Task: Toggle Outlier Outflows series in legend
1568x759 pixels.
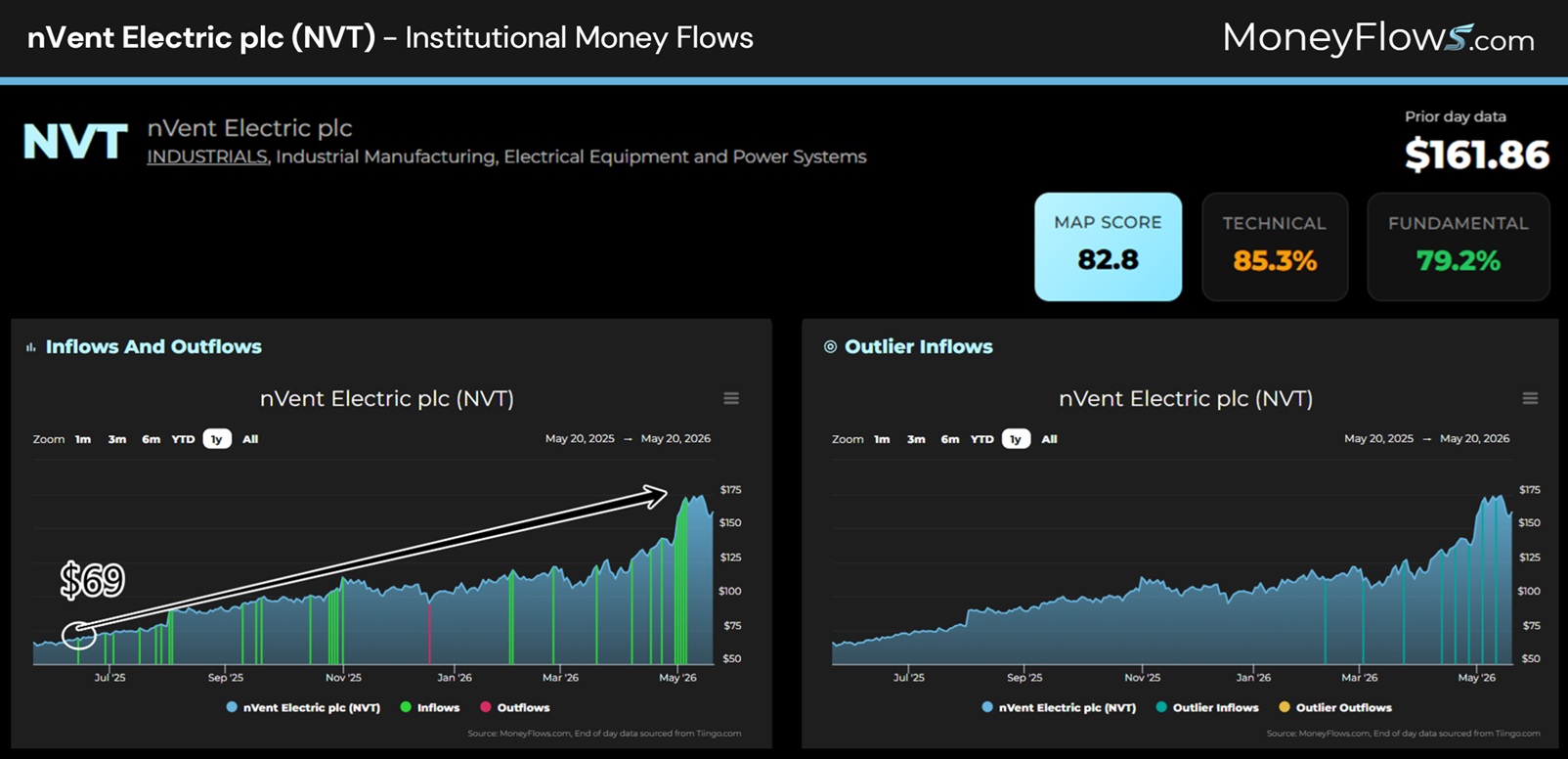Action: point(1335,707)
